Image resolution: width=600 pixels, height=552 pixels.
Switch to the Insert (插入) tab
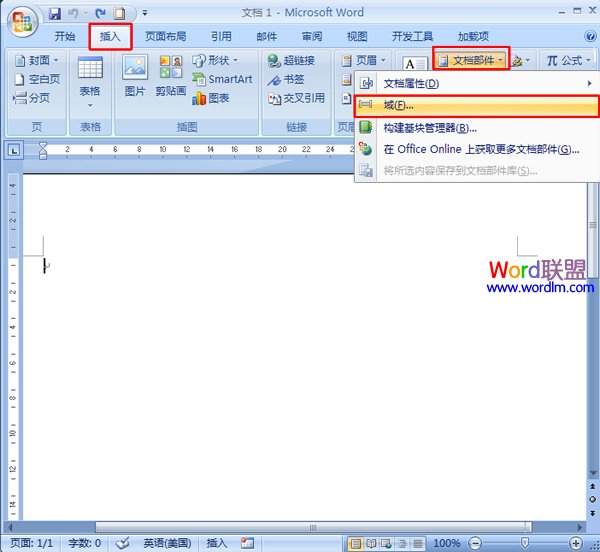[110, 36]
